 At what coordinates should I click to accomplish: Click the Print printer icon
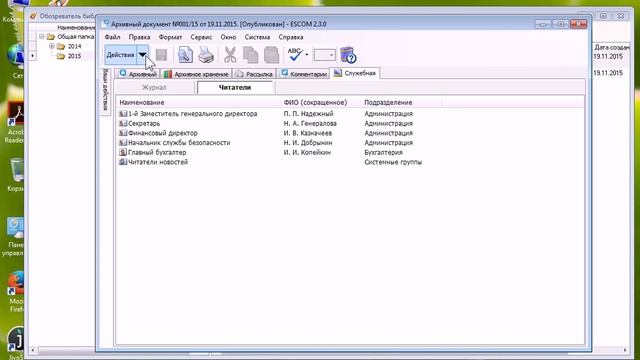click(x=206, y=55)
